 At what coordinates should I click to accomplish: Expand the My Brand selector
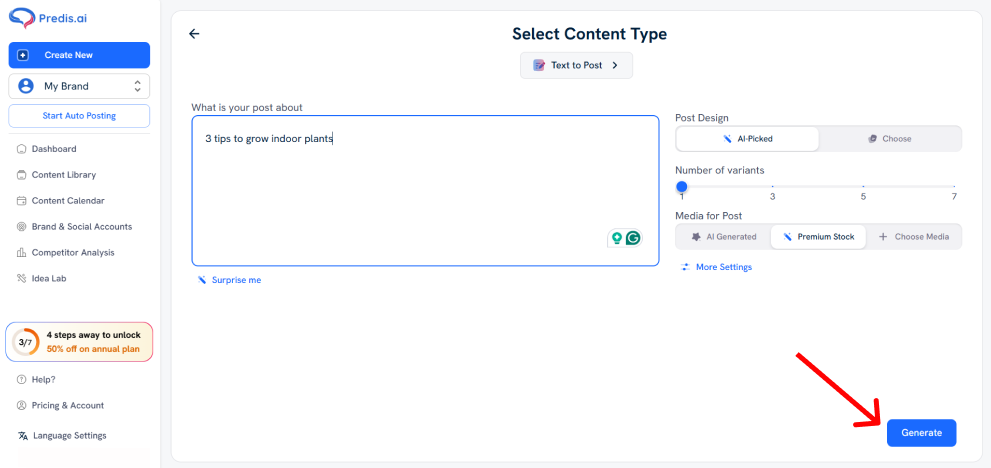tap(79, 86)
